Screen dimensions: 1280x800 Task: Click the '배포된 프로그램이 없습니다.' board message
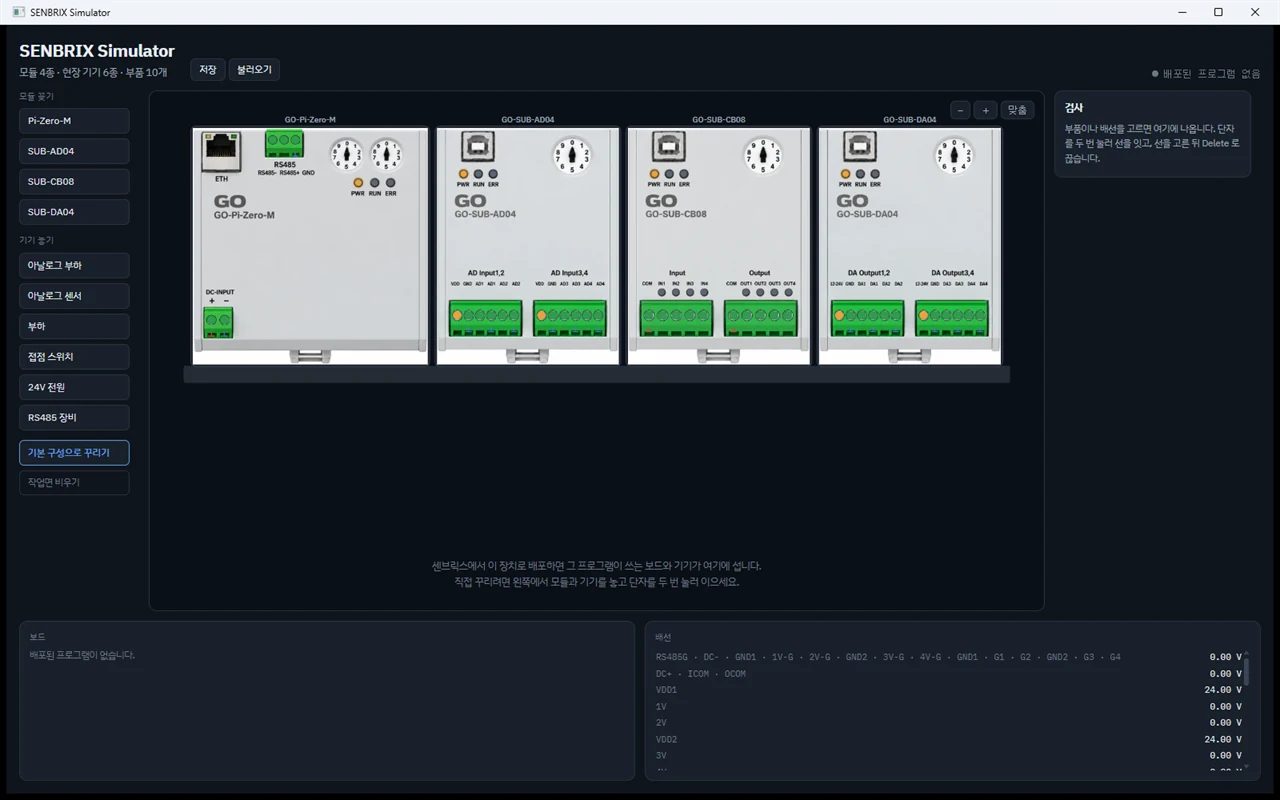[82, 655]
